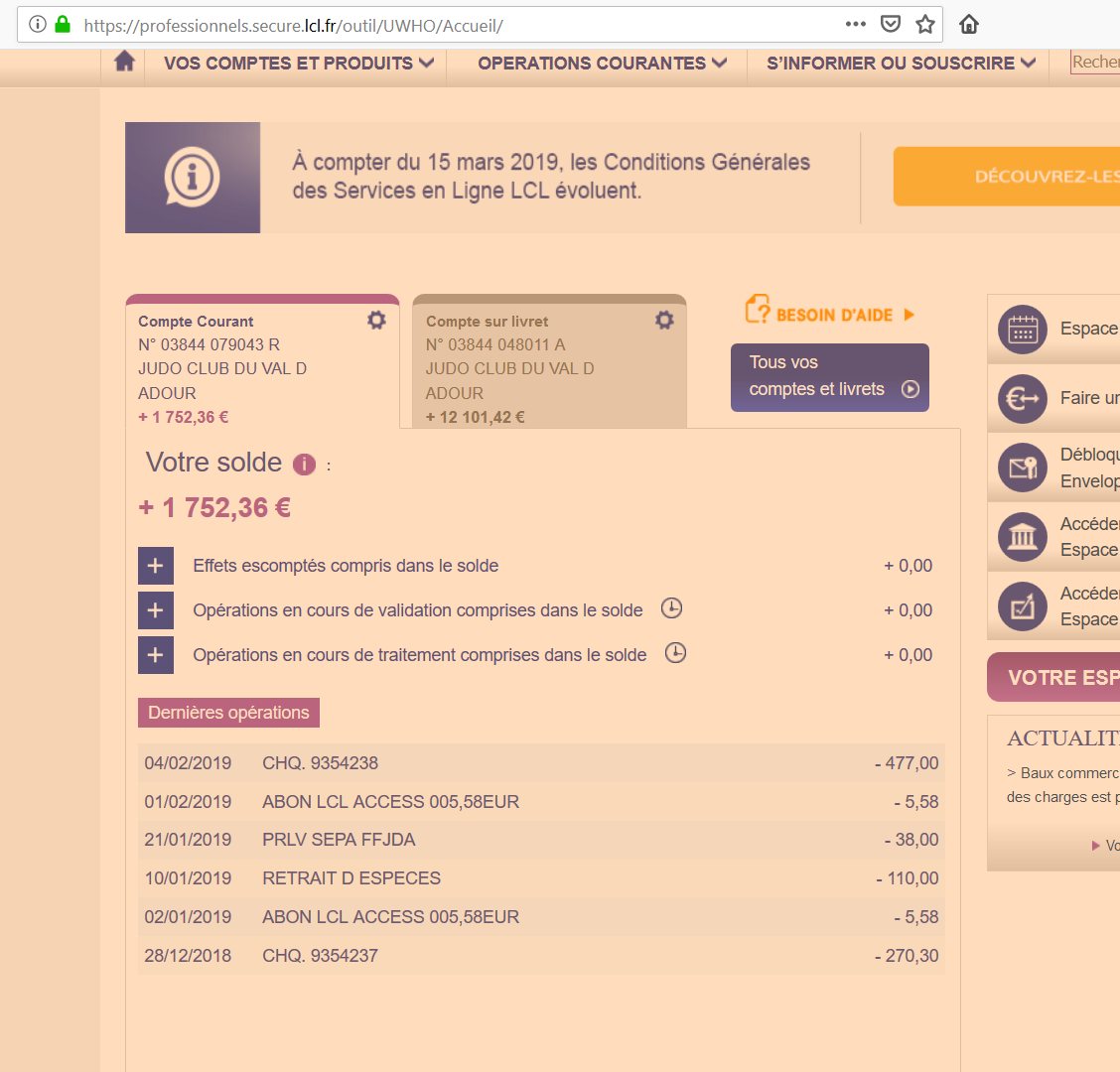This screenshot has height=1072, width=1120.
Task: Switch to Compte sur livret tab
Action: click(x=549, y=363)
